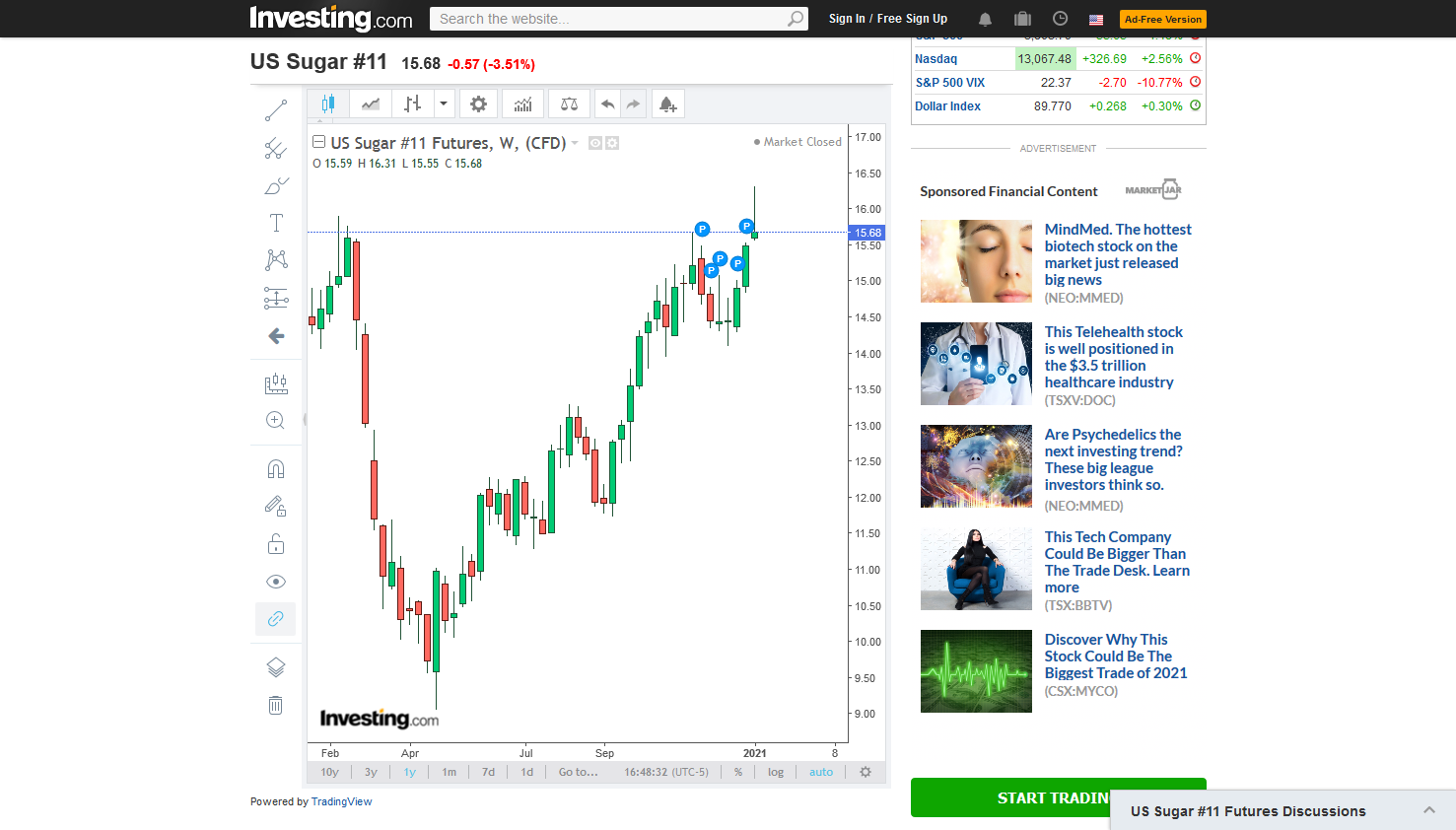Open the S&P 500 VIX link
Screen dimensions: 1456x830
[950, 83]
